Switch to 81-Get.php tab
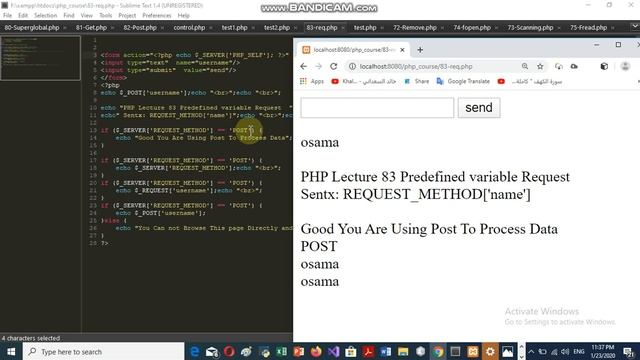This screenshot has width=640, height=360. [91, 28]
